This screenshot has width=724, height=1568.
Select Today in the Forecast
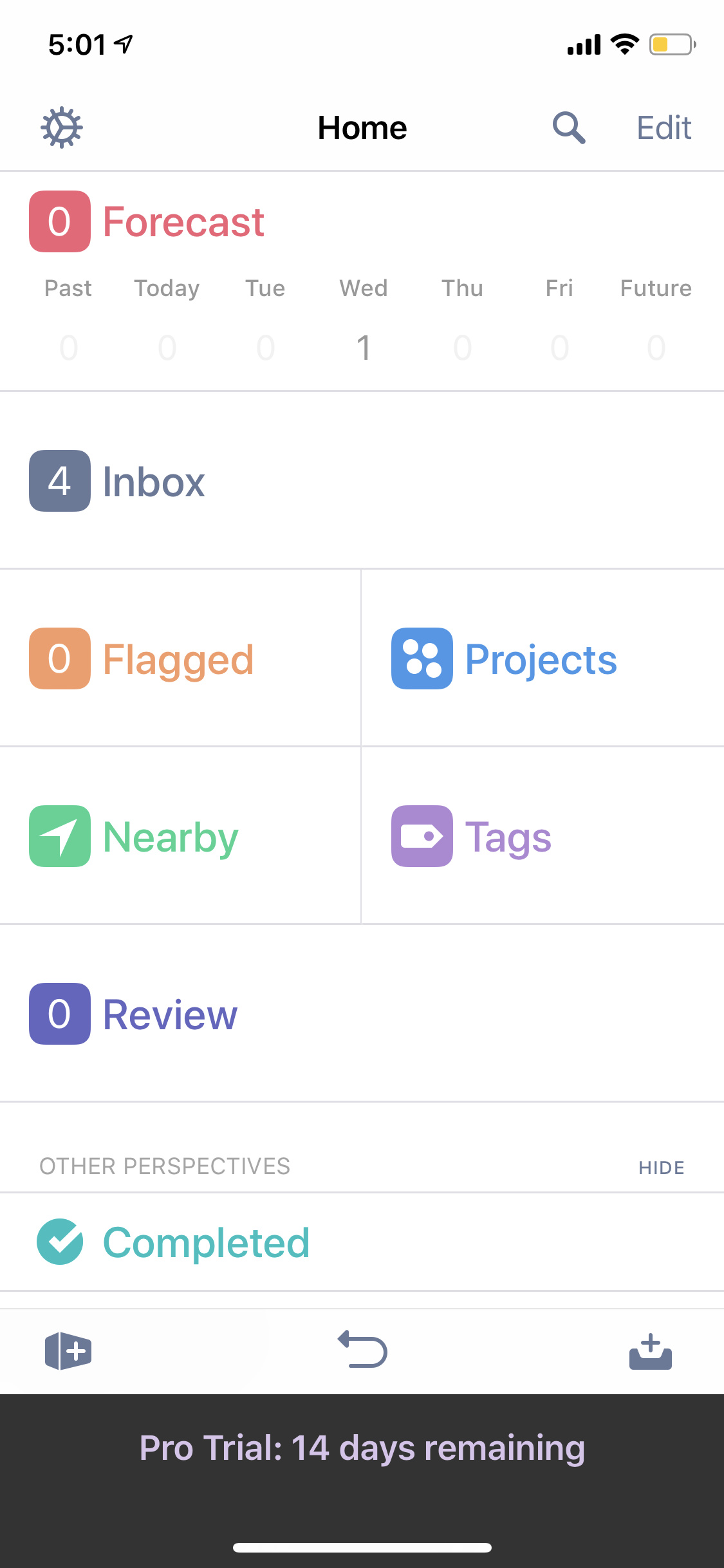(x=167, y=320)
